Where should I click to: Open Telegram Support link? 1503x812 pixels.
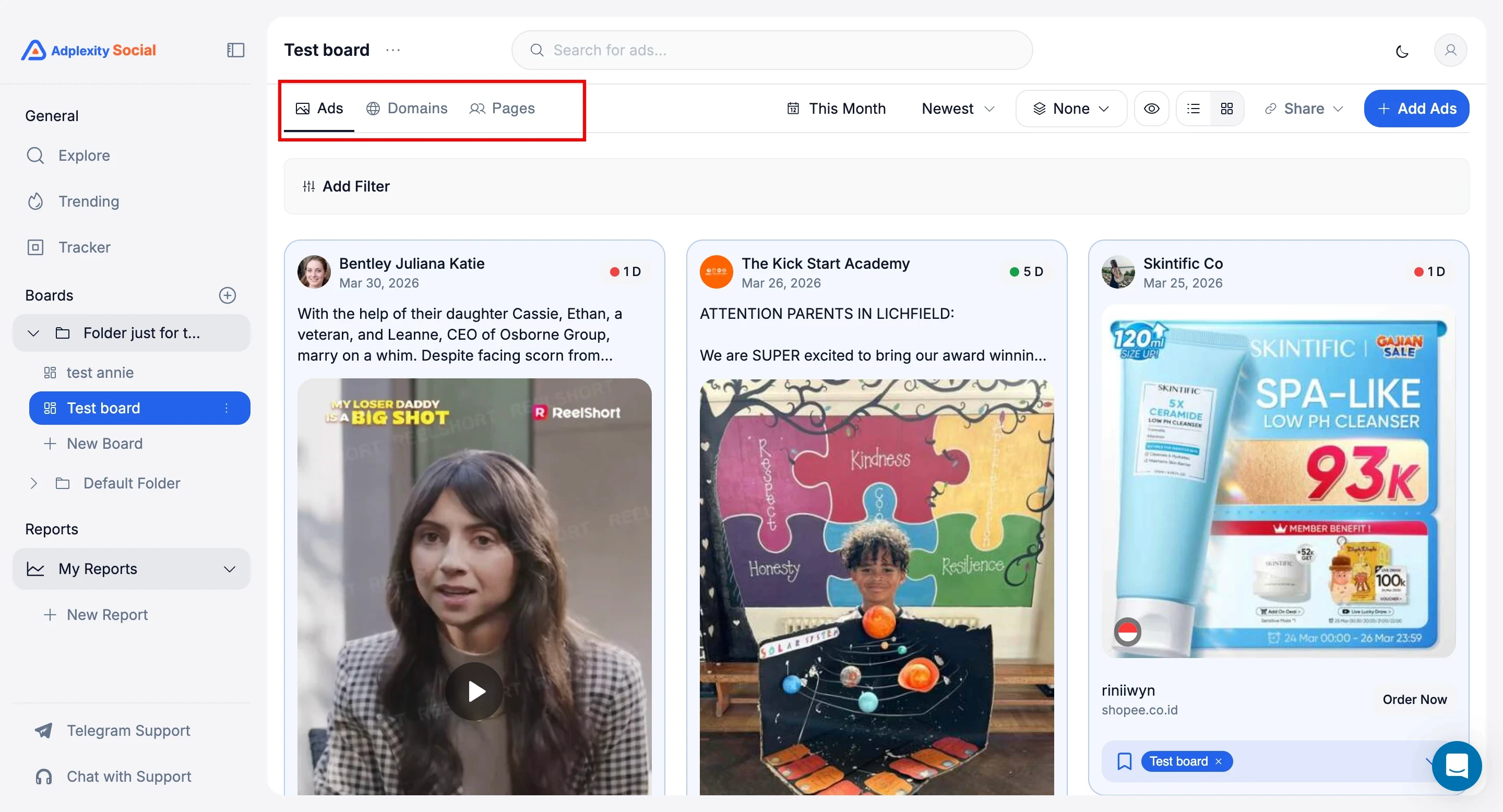pos(128,731)
